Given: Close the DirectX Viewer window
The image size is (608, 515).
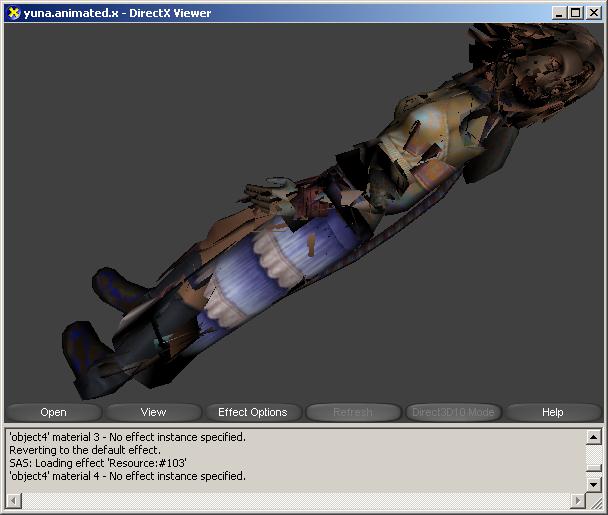Looking at the screenshot, I should (592, 13).
